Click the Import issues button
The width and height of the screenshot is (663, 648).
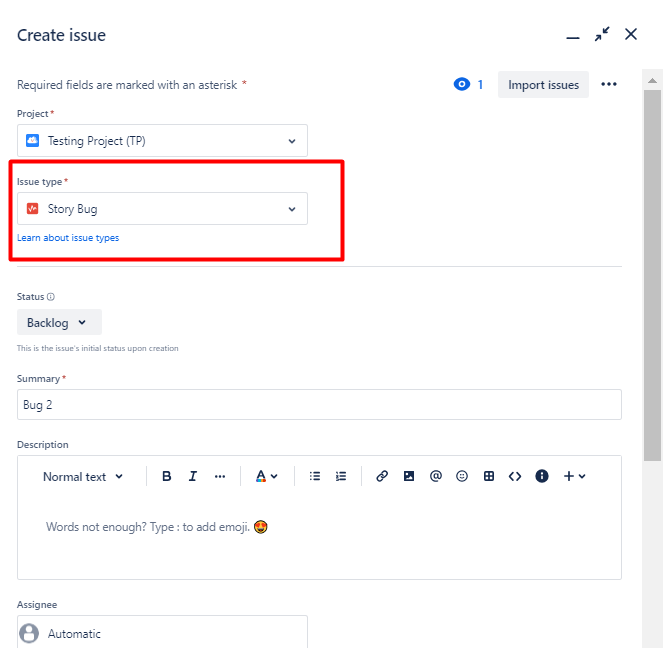click(x=543, y=85)
